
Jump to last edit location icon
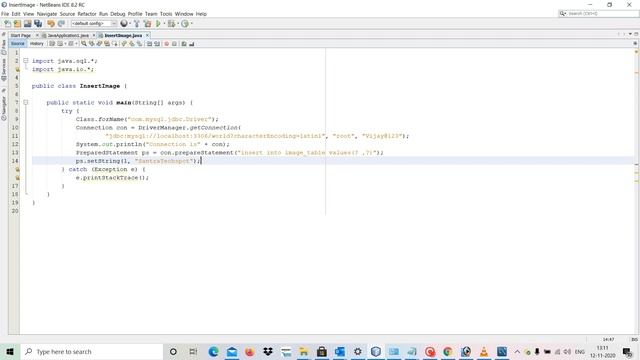pos(52,44)
